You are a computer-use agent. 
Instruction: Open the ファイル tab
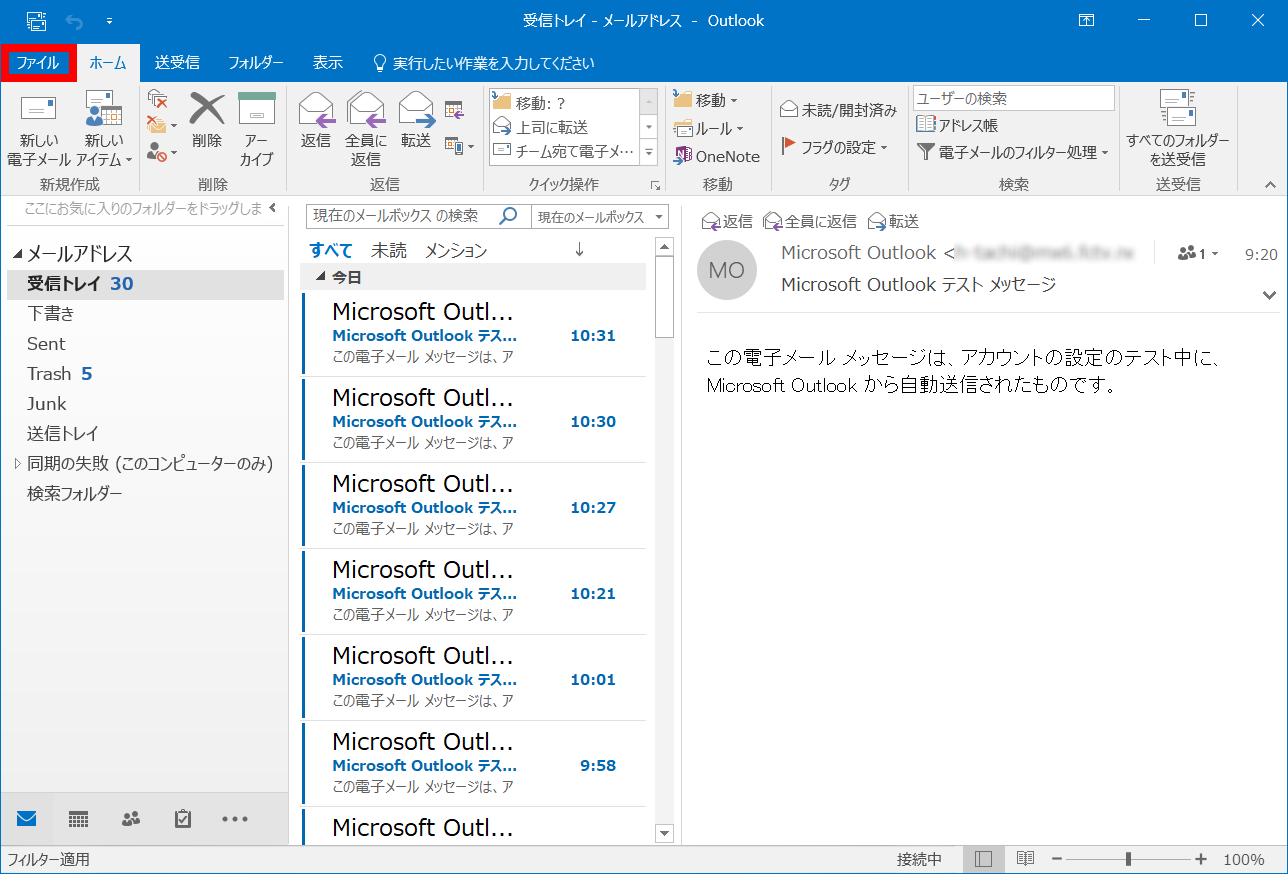coord(38,62)
